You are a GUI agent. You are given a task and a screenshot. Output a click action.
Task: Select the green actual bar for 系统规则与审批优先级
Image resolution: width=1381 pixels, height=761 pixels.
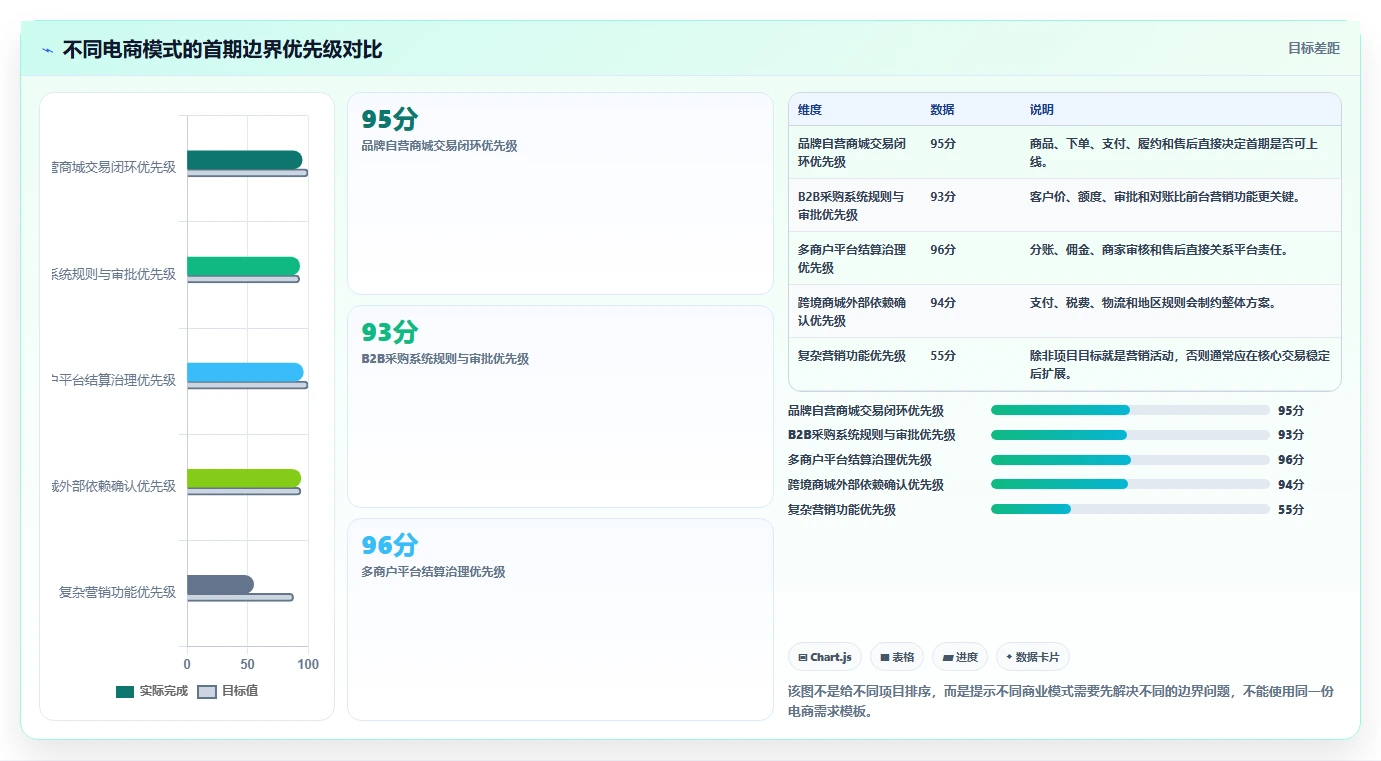[x=243, y=266]
